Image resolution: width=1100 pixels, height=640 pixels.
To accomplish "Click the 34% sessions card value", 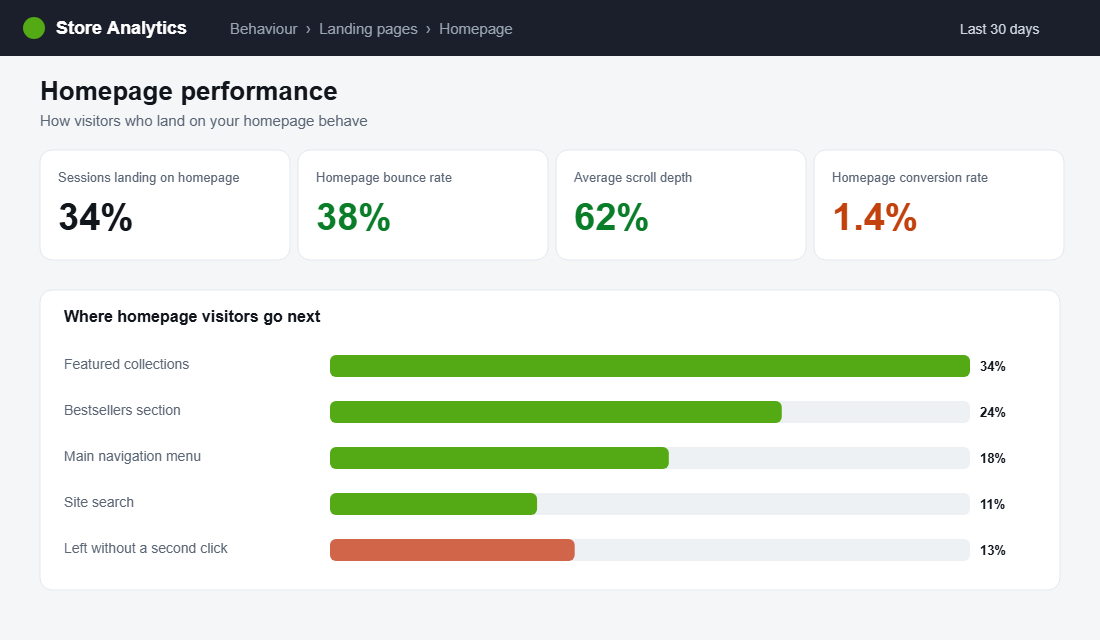I will [x=95, y=217].
